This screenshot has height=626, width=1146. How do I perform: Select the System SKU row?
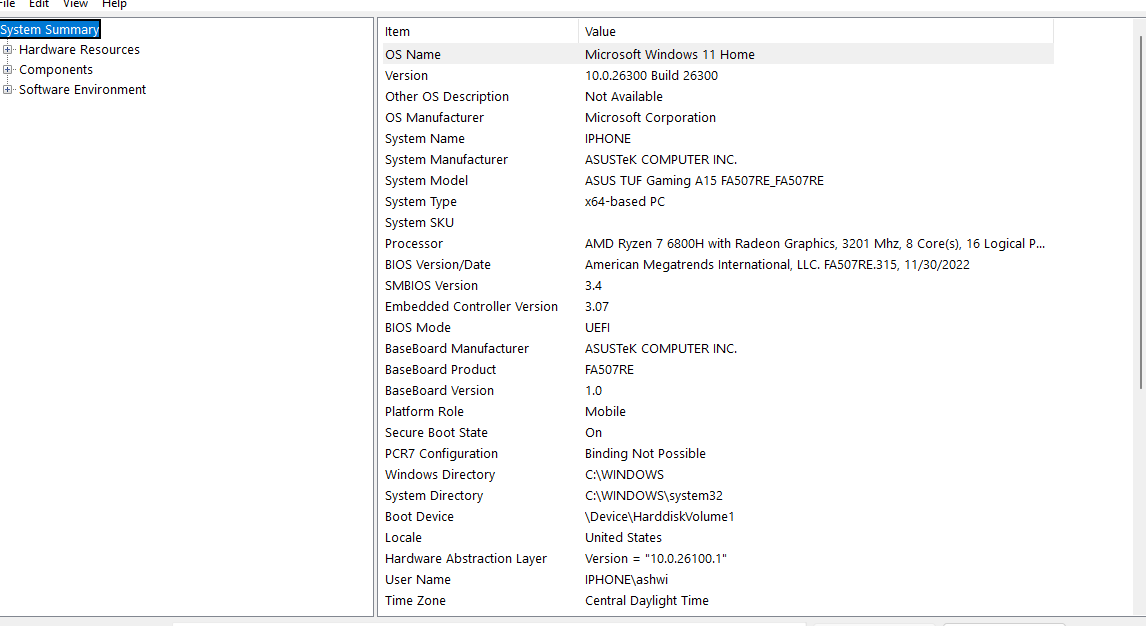click(x=718, y=223)
